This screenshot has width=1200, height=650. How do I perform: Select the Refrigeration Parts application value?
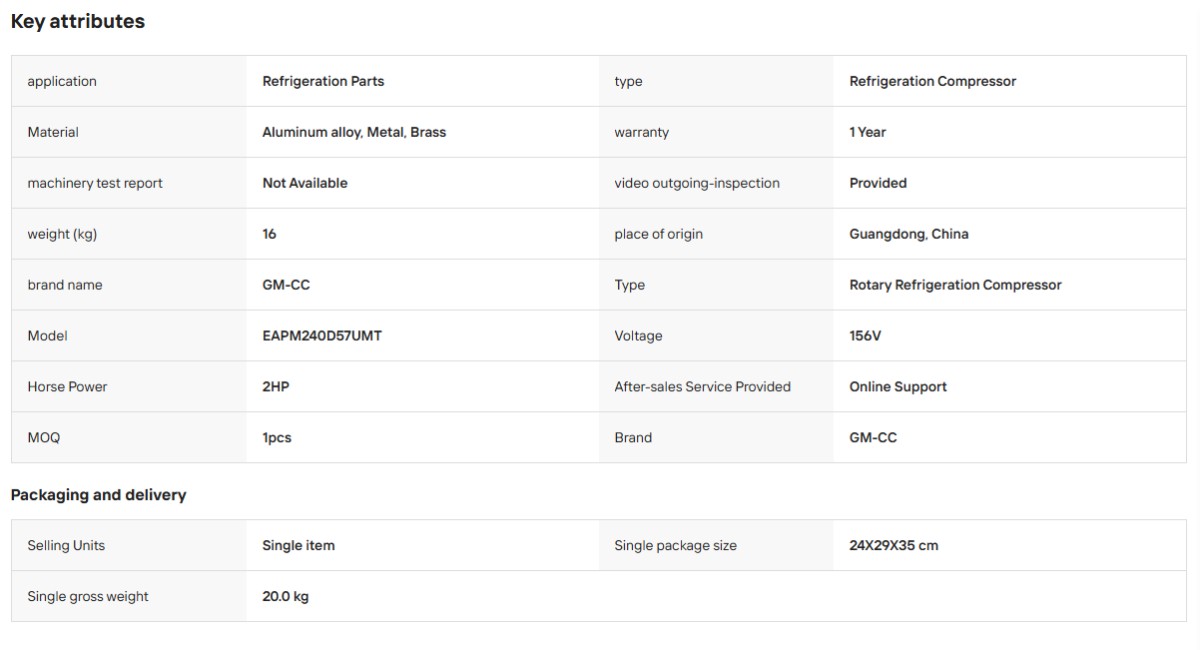tap(323, 81)
